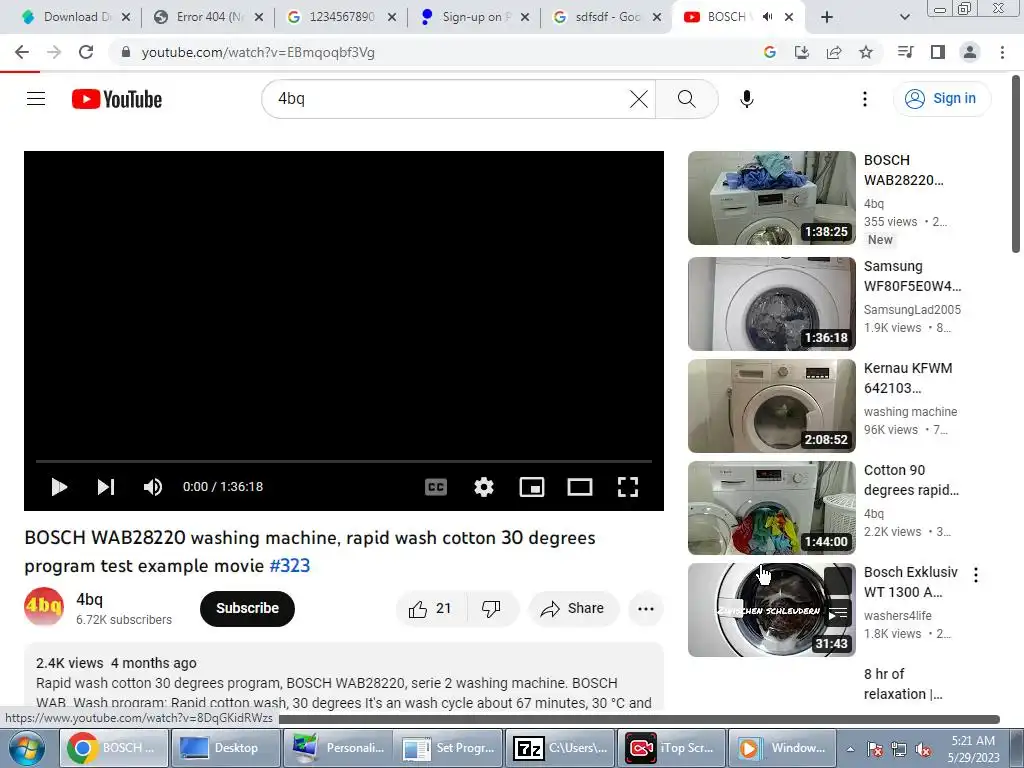This screenshot has width=1024, height=768.
Task: Skip to the next video
Action: point(106,487)
